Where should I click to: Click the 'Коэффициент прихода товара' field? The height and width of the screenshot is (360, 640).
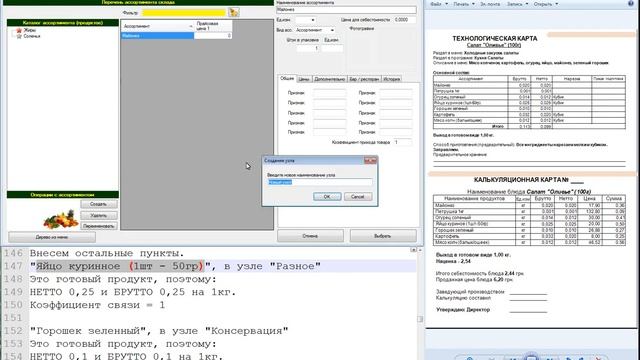pos(402,142)
